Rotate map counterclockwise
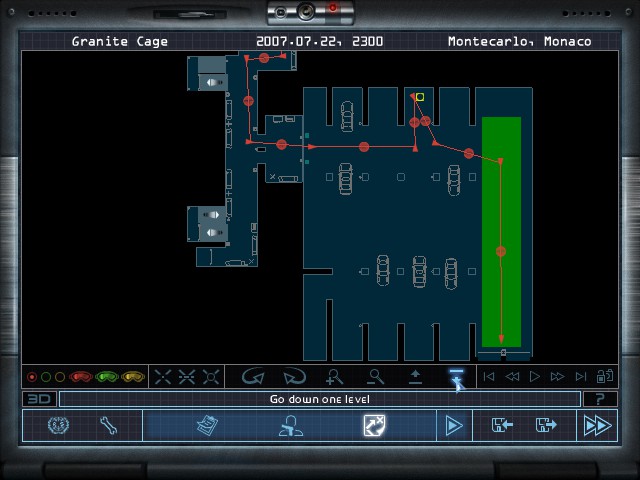This screenshot has height=480, width=640. click(x=254, y=377)
